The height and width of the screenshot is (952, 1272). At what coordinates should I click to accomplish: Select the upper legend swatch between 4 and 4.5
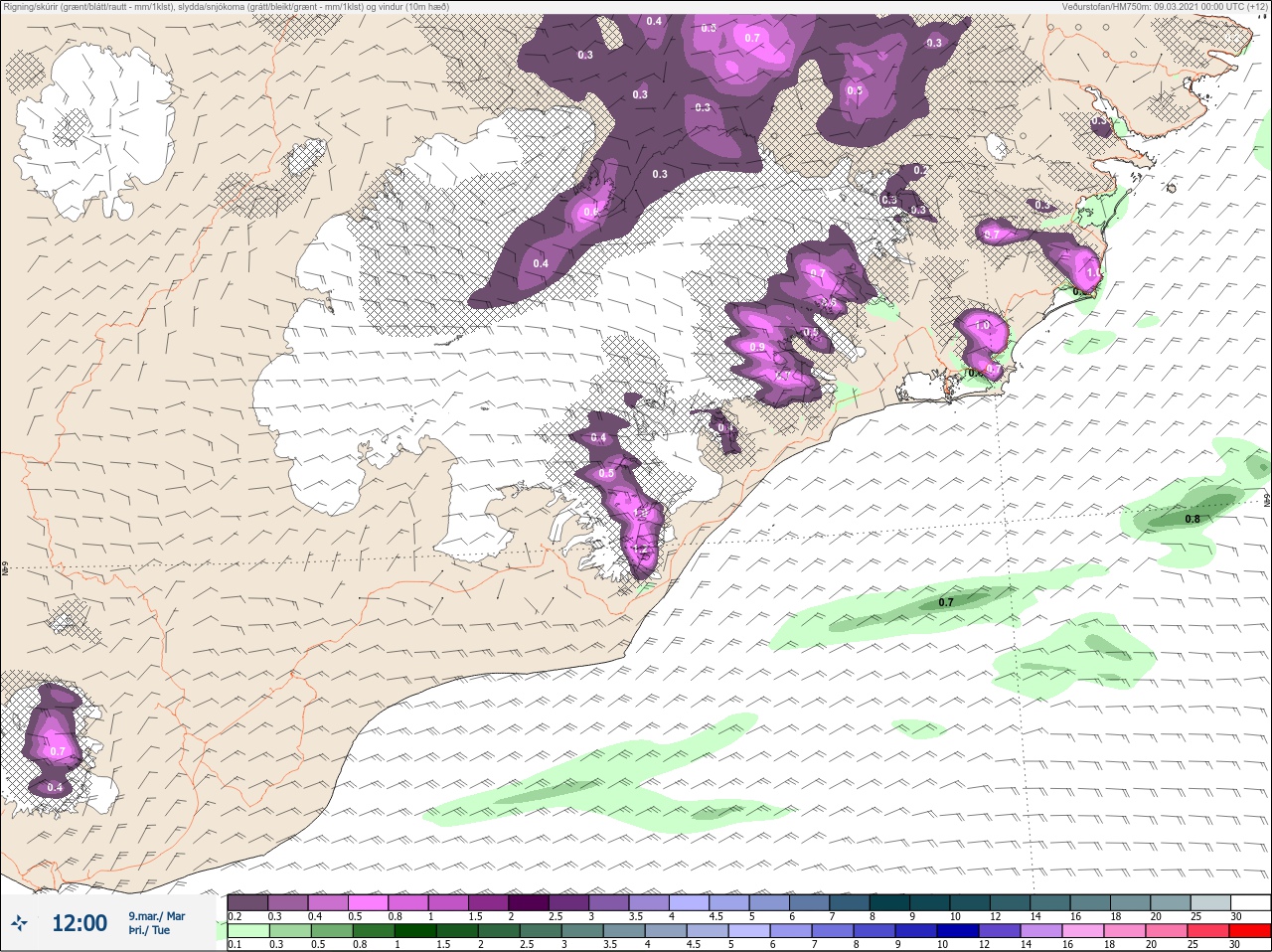(x=691, y=902)
